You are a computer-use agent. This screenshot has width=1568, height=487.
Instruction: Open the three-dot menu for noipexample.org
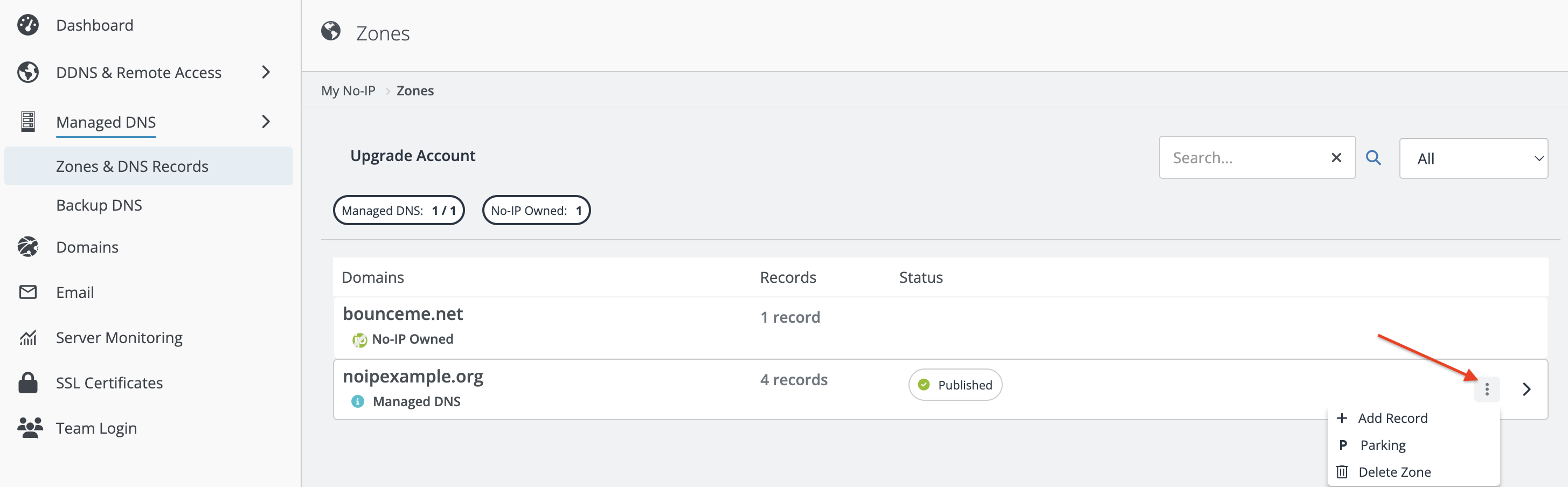(x=1487, y=389)
